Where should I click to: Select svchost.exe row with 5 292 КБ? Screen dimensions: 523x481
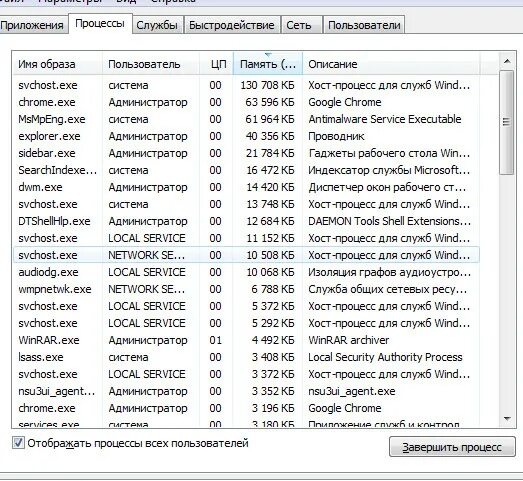tap(246, 324)
